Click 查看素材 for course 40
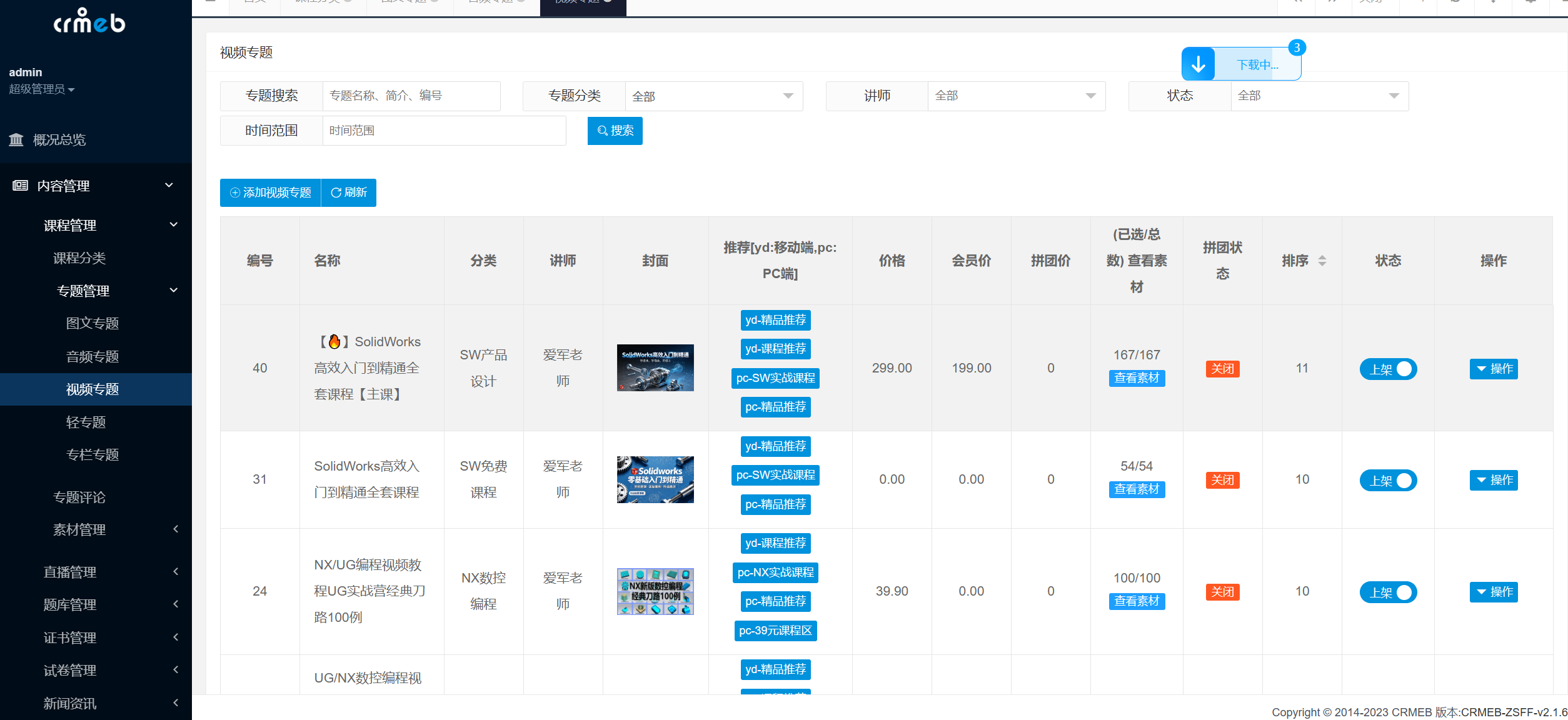This screenshot has height=720, width=1568. point(1137,378)
